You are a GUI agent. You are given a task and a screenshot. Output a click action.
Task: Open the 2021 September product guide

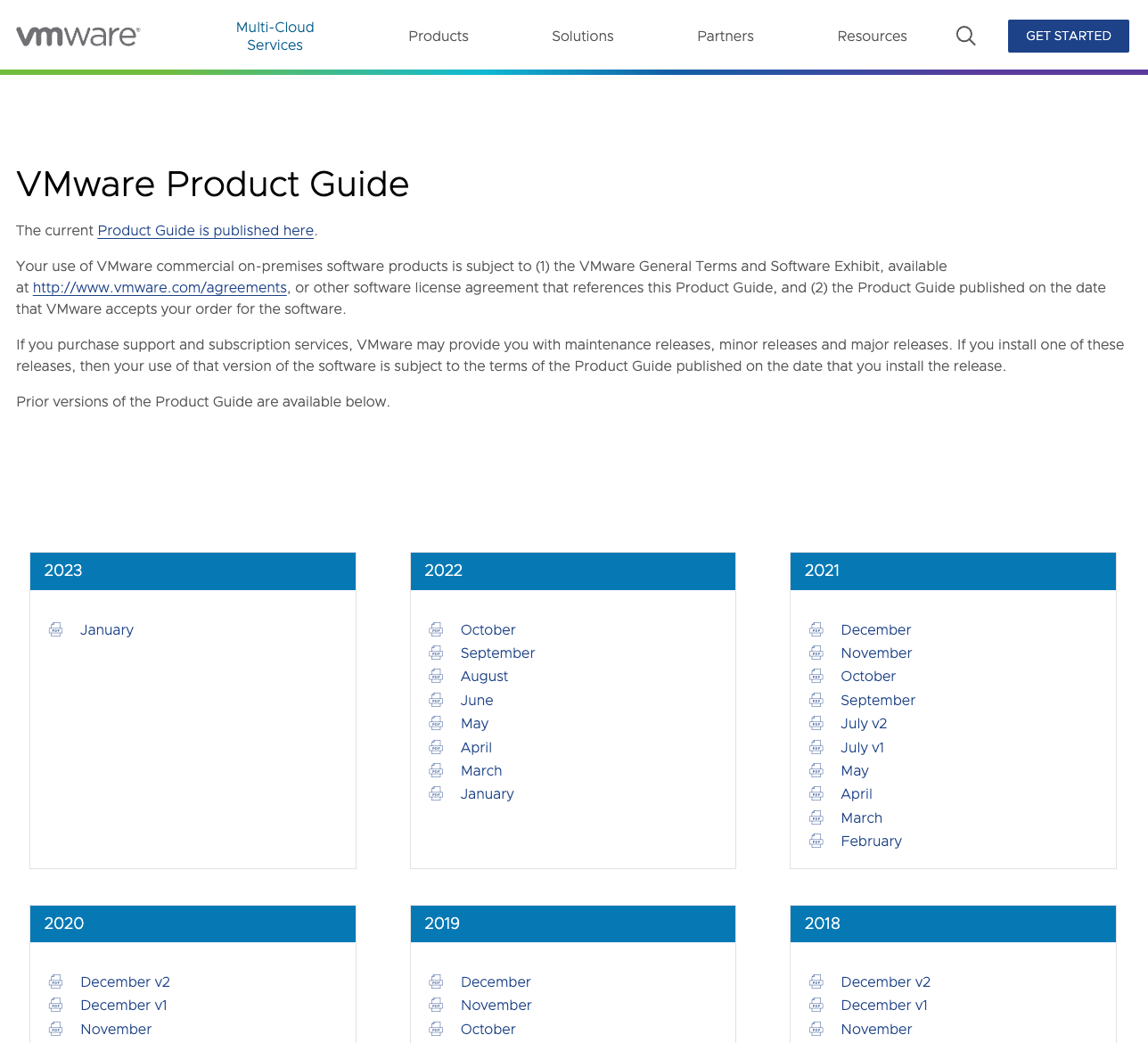(878, 700)
